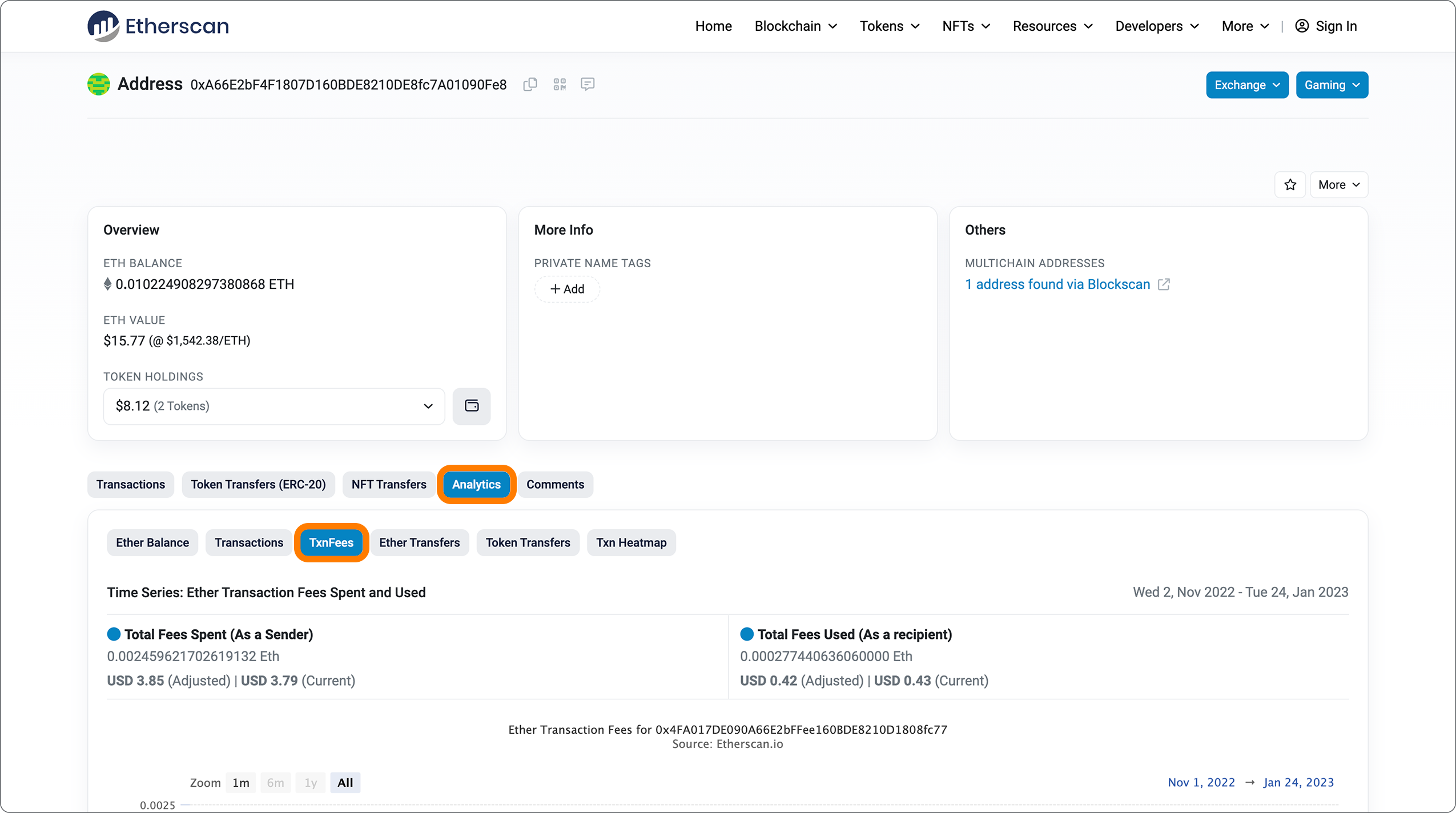The width and height of the screenshot is (1456, 813).
Task: Click the ETH balance 0.010224908297380868 ETH
Action: tap(204, 284)
